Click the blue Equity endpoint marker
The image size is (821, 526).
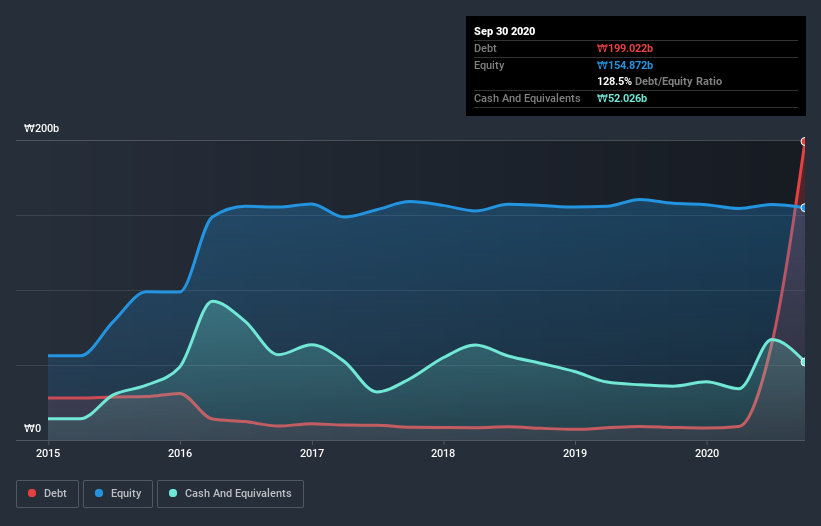pyautogui.click(x=804, y=208)
